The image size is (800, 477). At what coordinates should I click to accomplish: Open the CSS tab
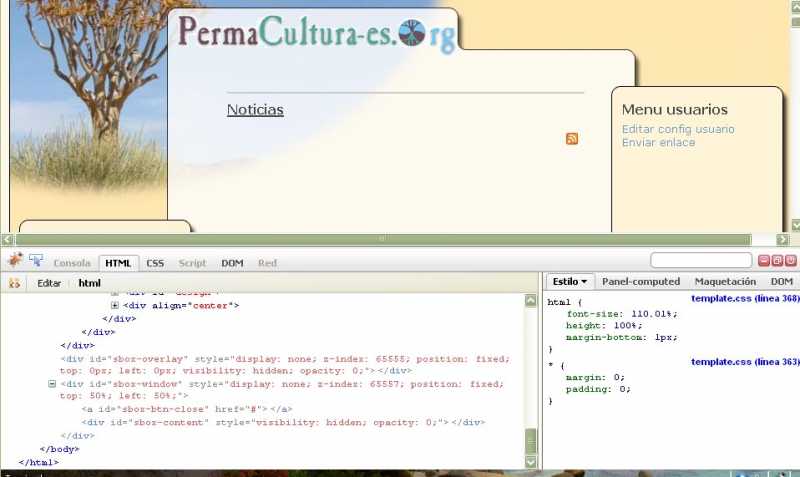155,263
